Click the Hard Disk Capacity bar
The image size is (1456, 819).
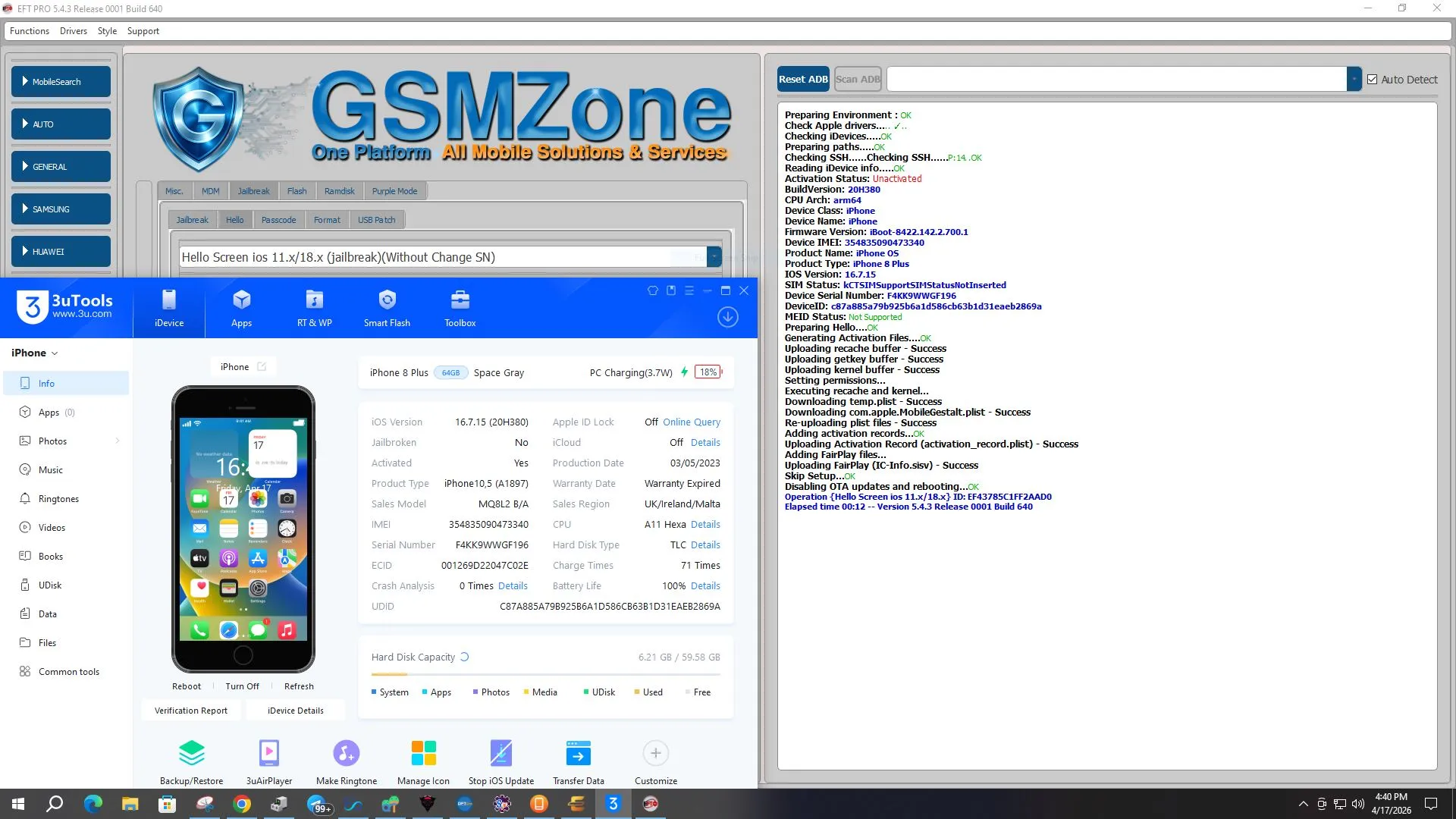[545, 674]
